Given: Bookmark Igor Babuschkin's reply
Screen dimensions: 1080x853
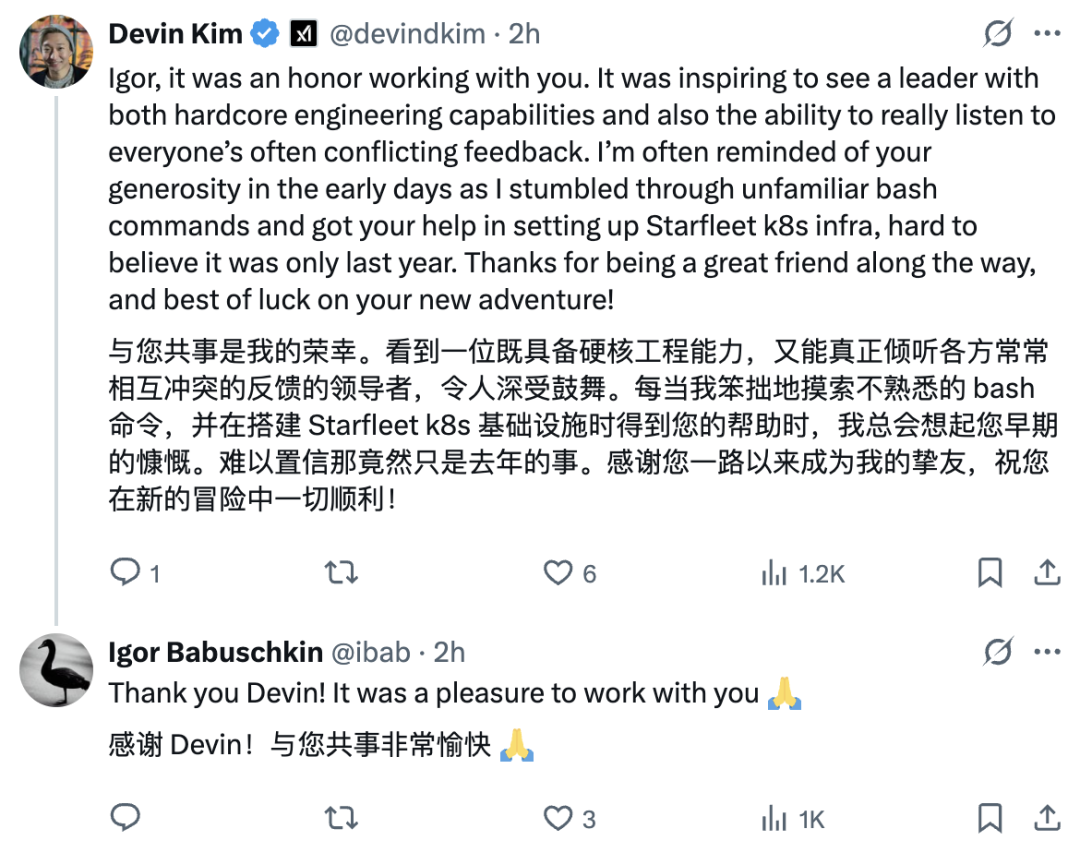Looking at the screenshot, I should (989, 818).
